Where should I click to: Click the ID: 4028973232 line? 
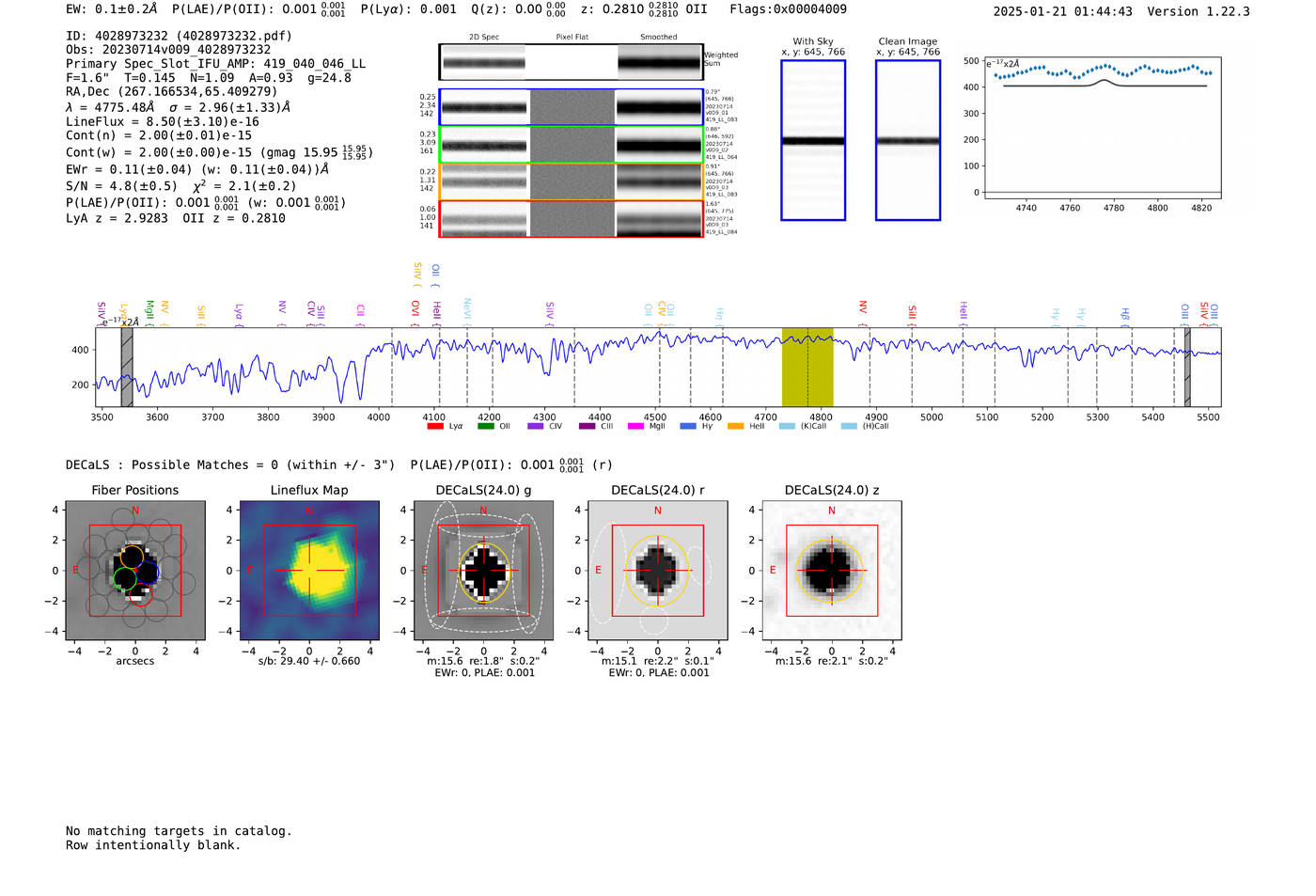pyautogui.click(x=179, y=36)
